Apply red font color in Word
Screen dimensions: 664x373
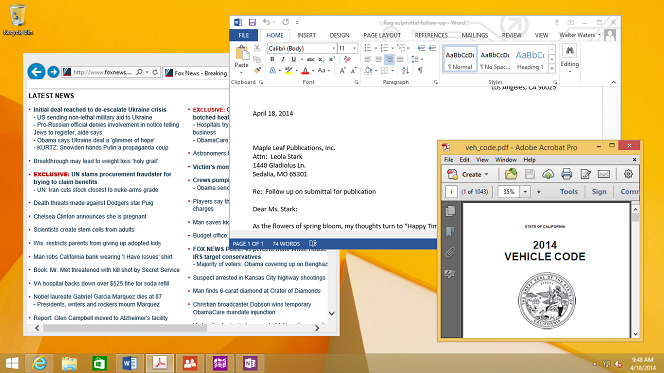(305, 70)
